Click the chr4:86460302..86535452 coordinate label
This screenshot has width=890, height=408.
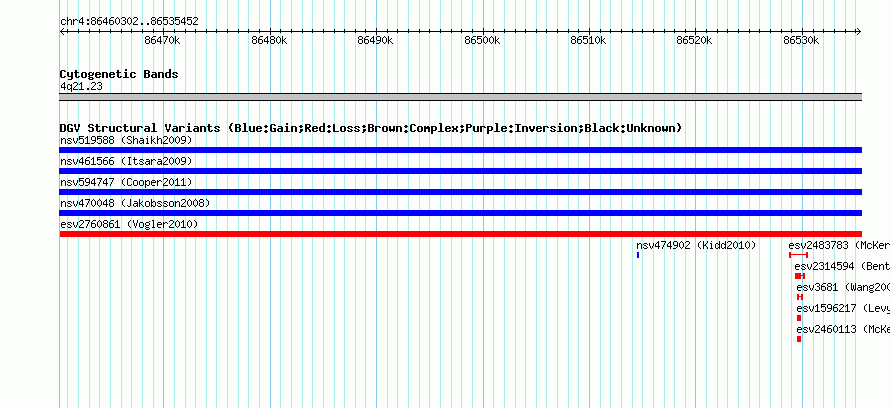coord(129,22)
